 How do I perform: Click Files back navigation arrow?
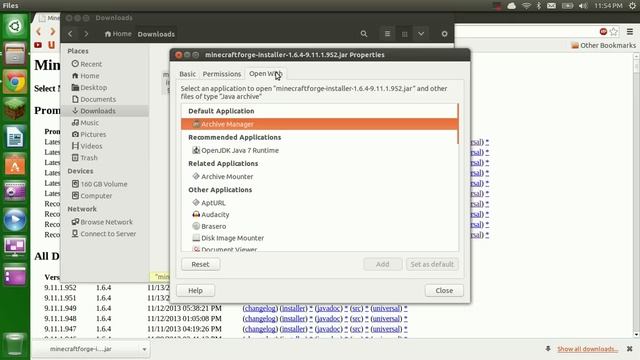point(71,34)
